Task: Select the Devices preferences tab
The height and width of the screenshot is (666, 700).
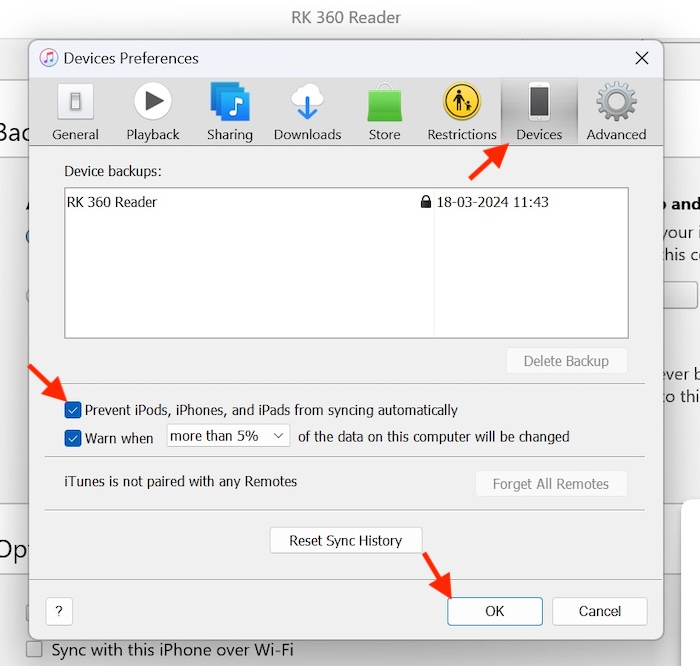Action: pos(539,112)
